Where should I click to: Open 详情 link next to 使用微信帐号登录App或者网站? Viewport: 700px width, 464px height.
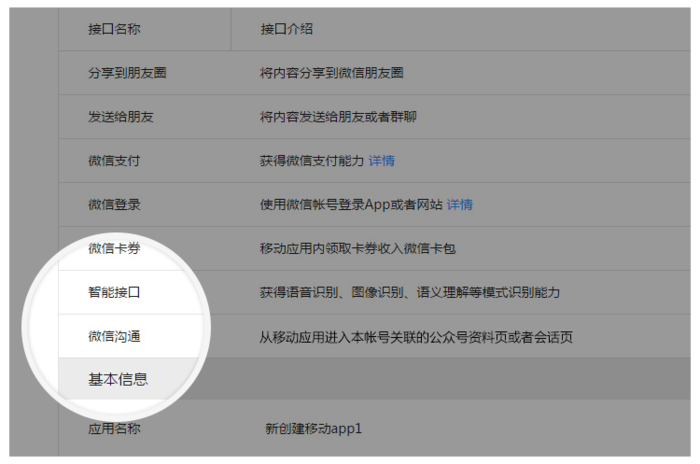pos(460,205)
